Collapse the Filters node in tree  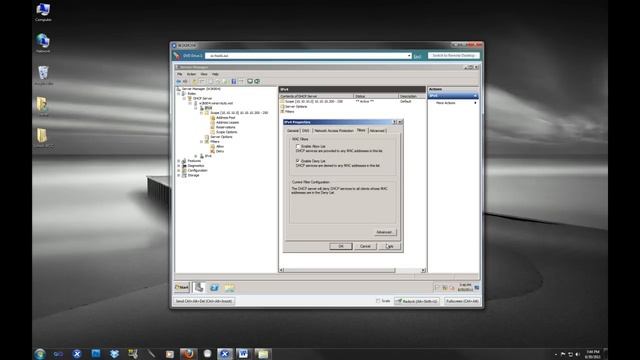point(201,142)
